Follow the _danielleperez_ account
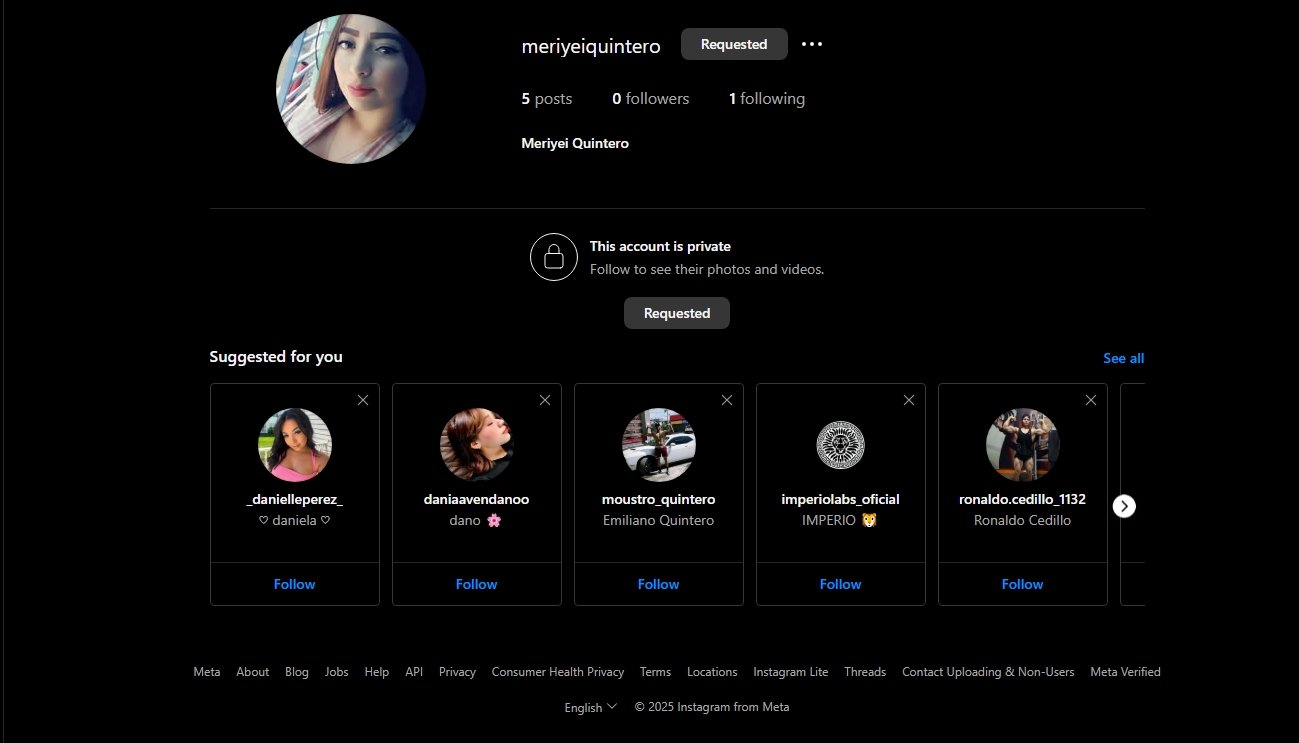Viewport: 1299px width, 743px height. click(294, 584)
